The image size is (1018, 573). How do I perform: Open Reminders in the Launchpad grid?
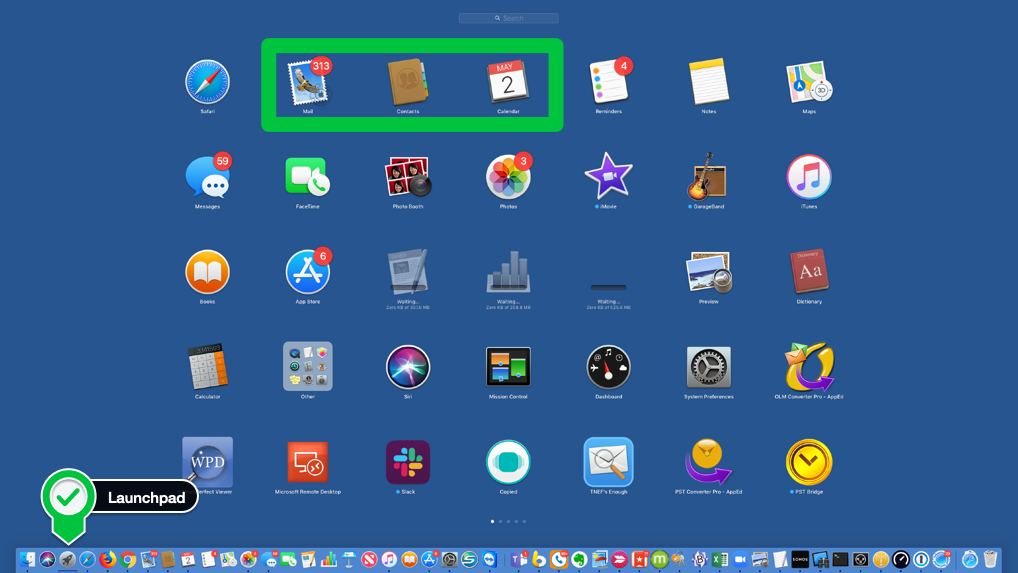pos(608,82)
